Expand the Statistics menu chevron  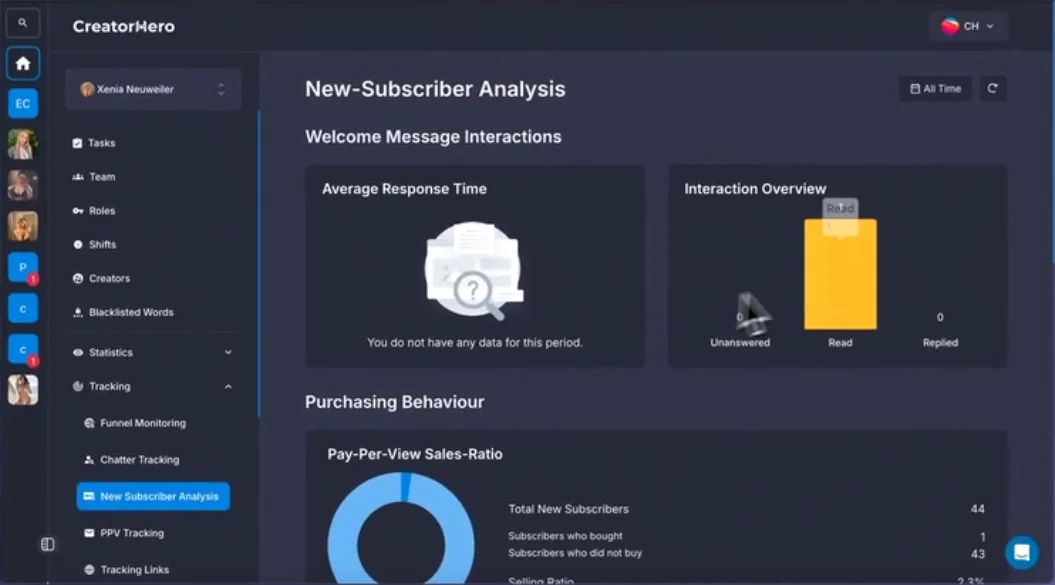[228, 352]
